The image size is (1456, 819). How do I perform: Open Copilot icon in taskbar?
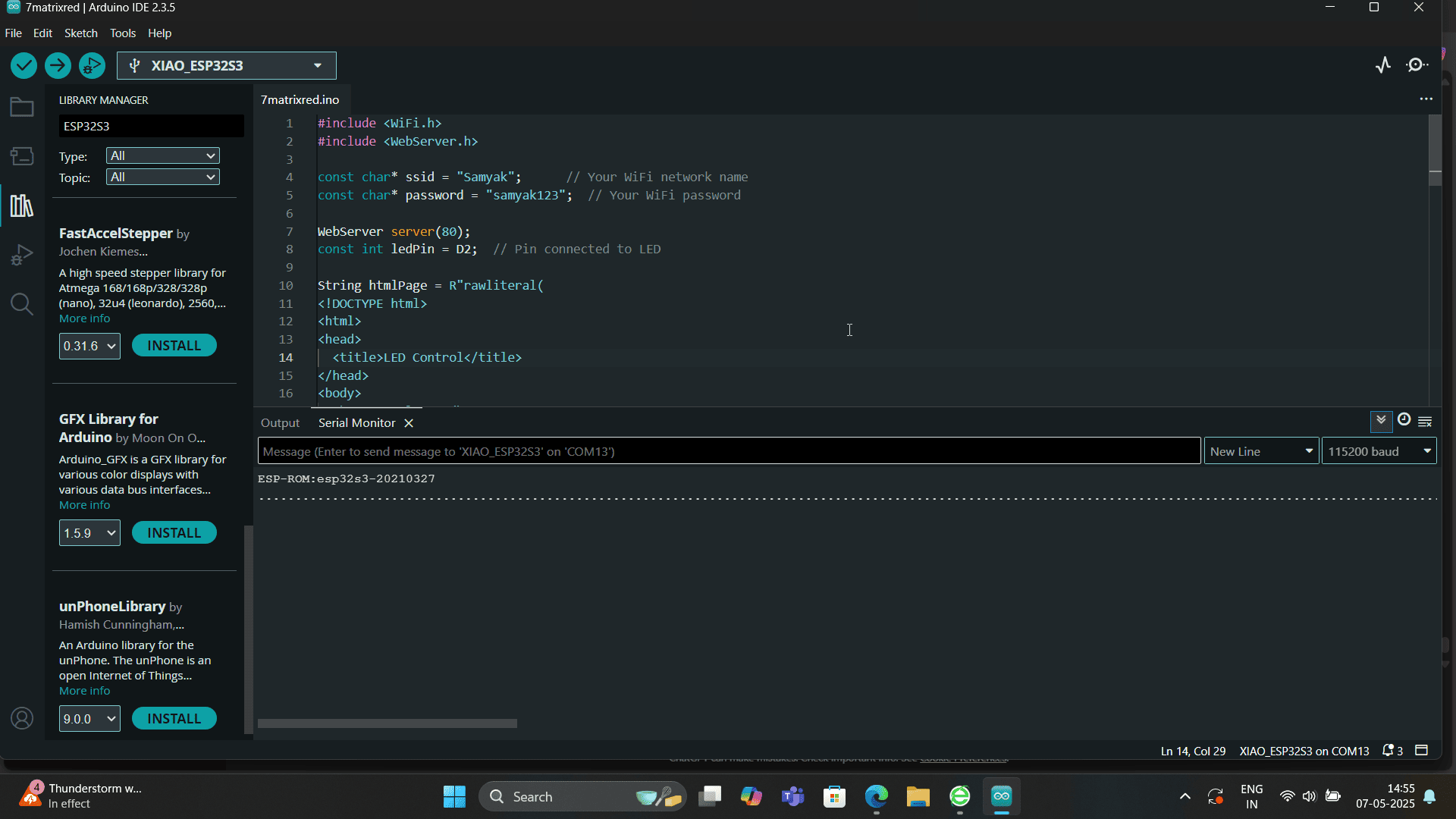752,796
